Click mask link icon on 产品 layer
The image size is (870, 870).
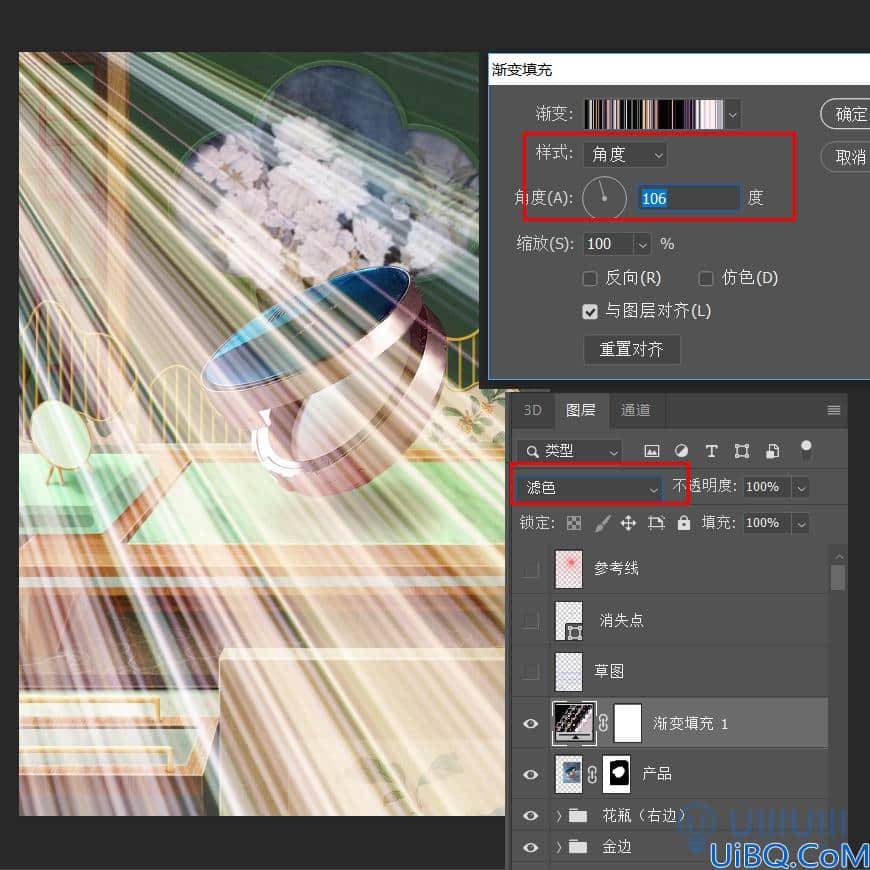tap(592, 774)
